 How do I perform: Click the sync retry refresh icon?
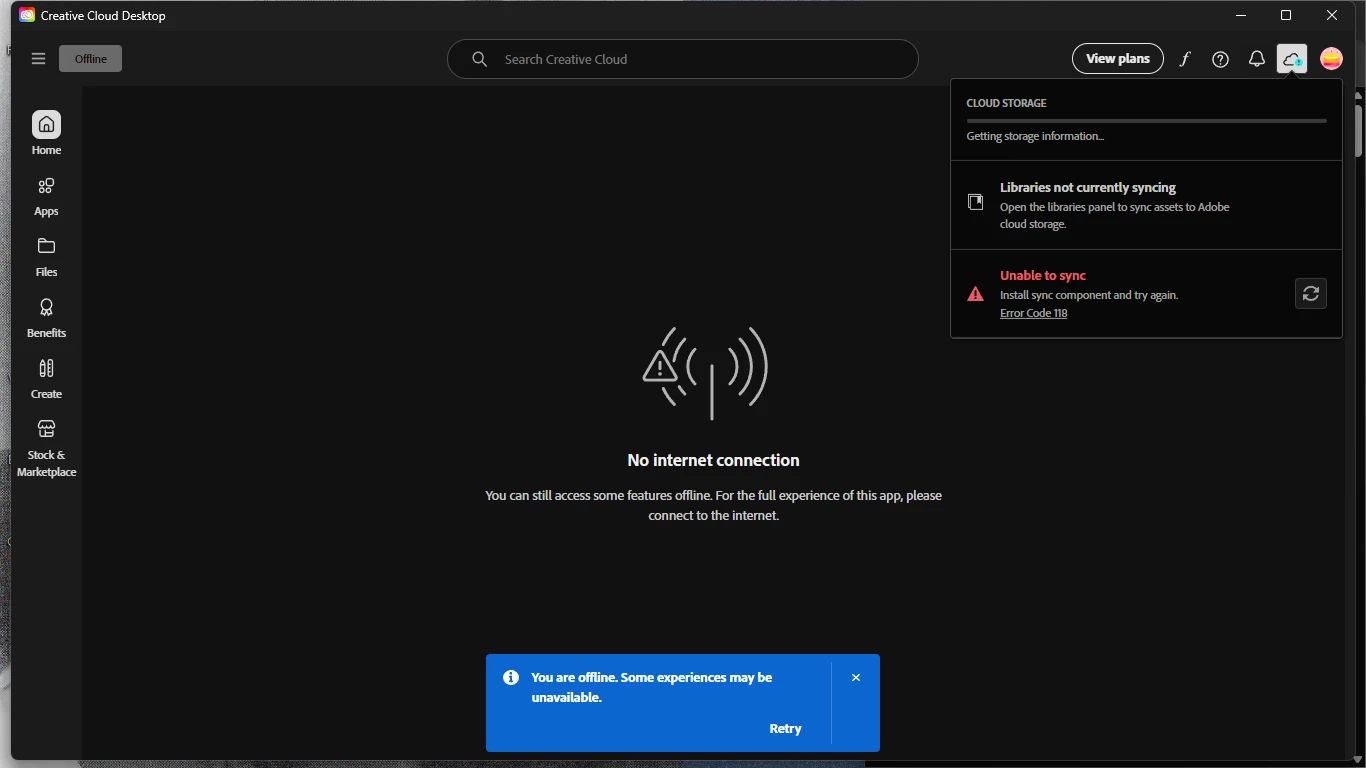(x=1311, y=293)
